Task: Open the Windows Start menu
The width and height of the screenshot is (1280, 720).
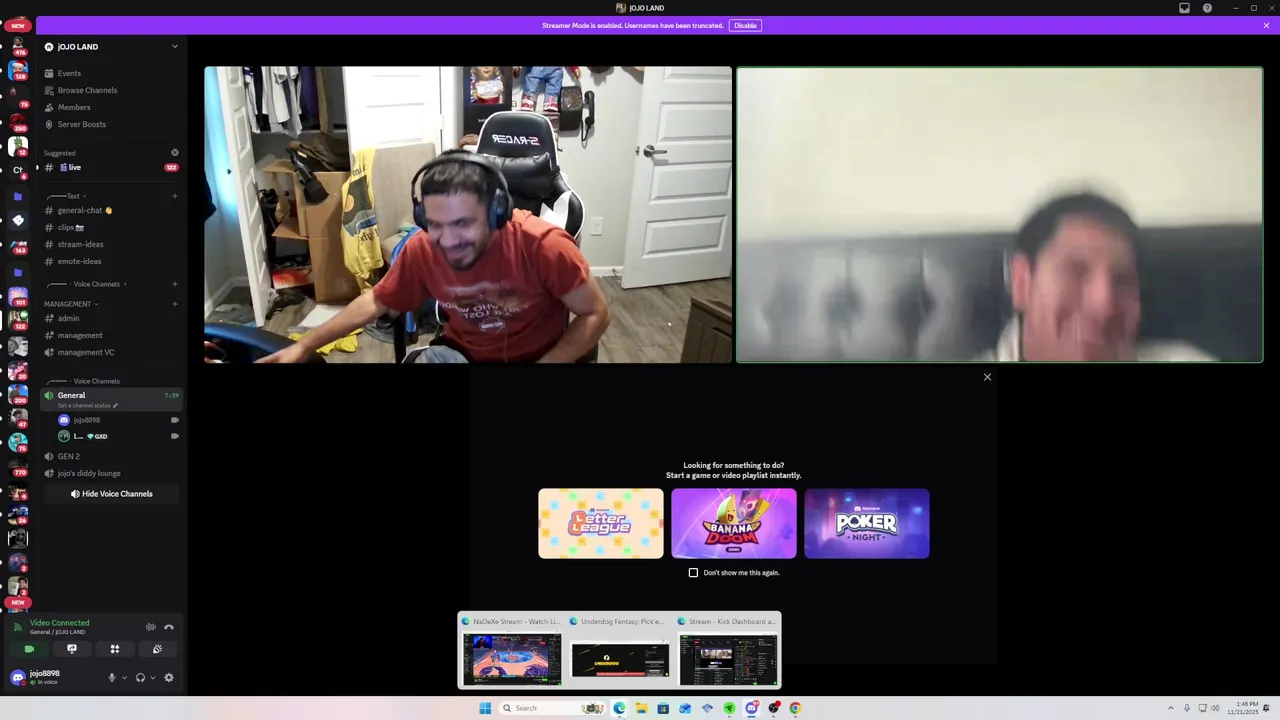Action: [485, 708]
